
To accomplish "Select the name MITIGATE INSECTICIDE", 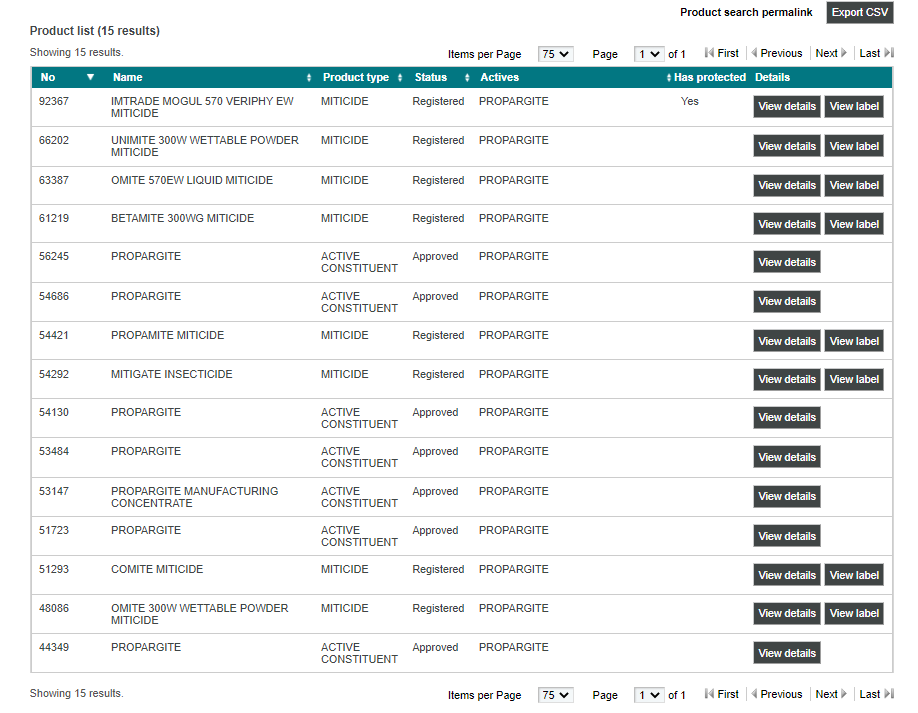I will click(172, 374).
